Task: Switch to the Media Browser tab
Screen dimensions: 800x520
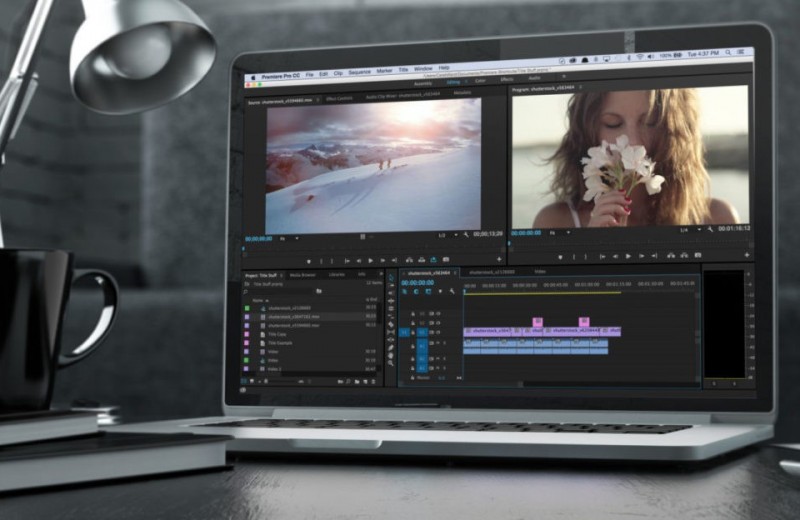Action: (x=301, y=274)
